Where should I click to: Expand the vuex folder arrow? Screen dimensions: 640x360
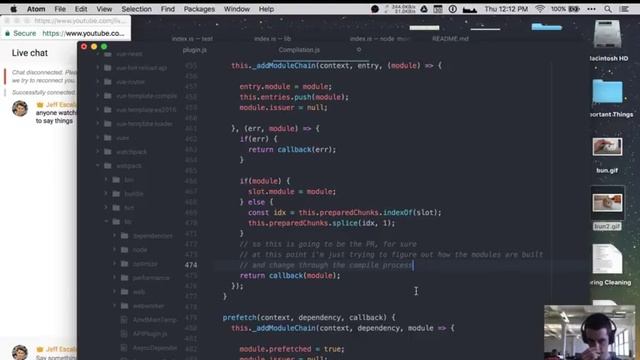(x=98, y=138)
